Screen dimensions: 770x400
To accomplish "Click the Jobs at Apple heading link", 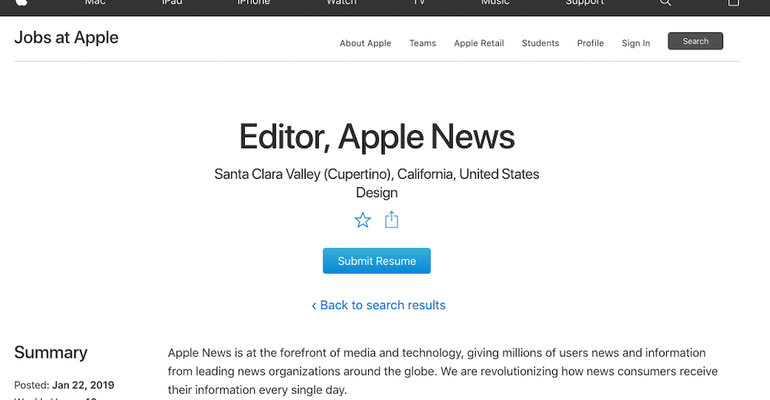I will coord(66,38).
